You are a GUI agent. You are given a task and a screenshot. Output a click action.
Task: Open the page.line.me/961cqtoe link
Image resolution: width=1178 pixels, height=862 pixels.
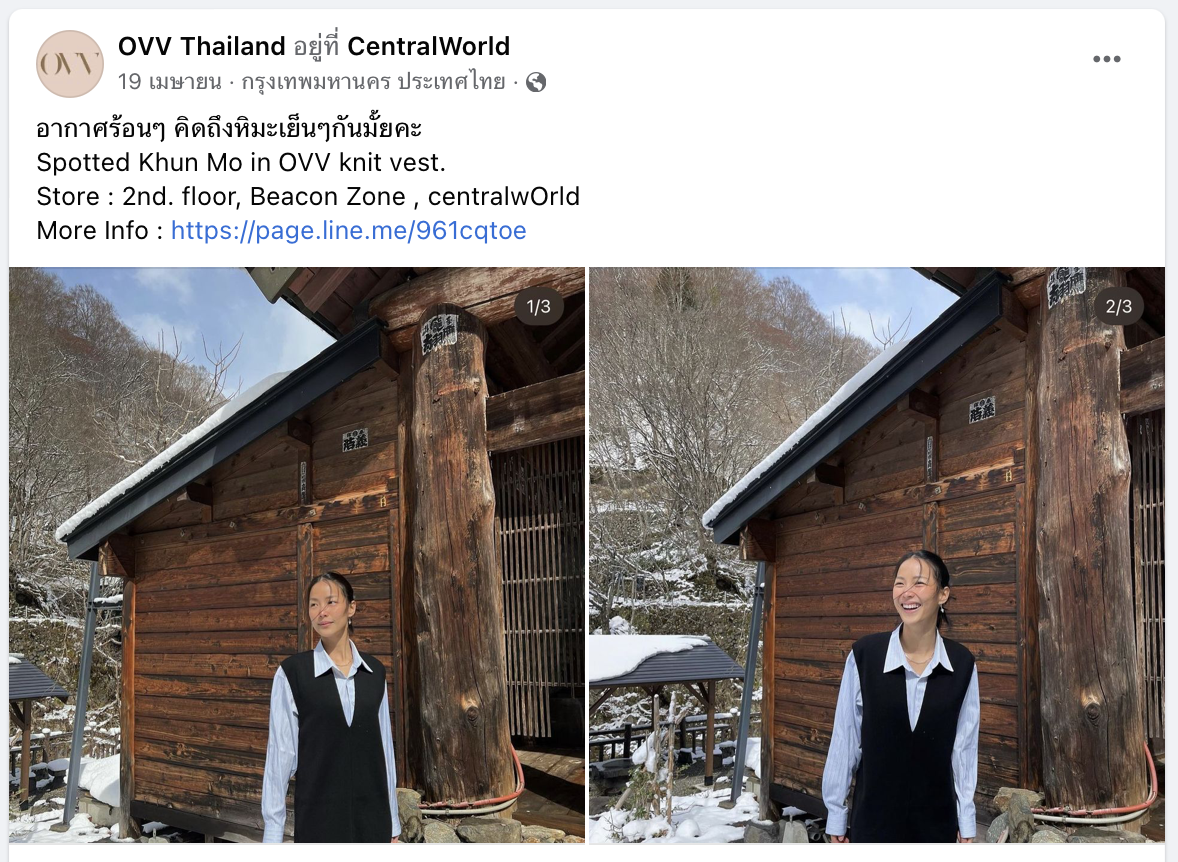[x=349, y=230]
